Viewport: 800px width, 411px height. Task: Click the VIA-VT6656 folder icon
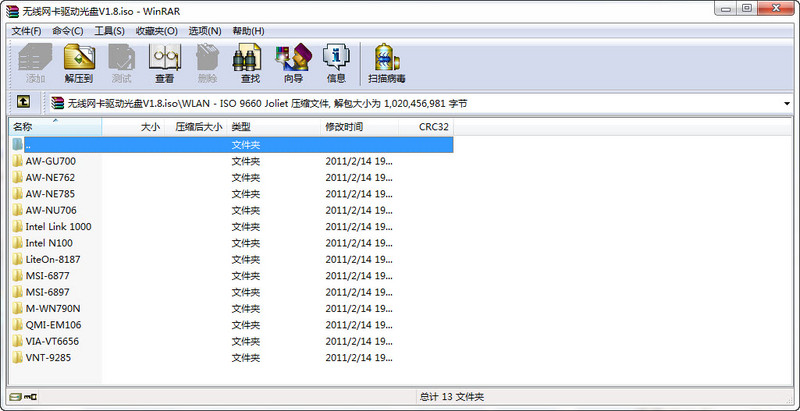[18, 341]
